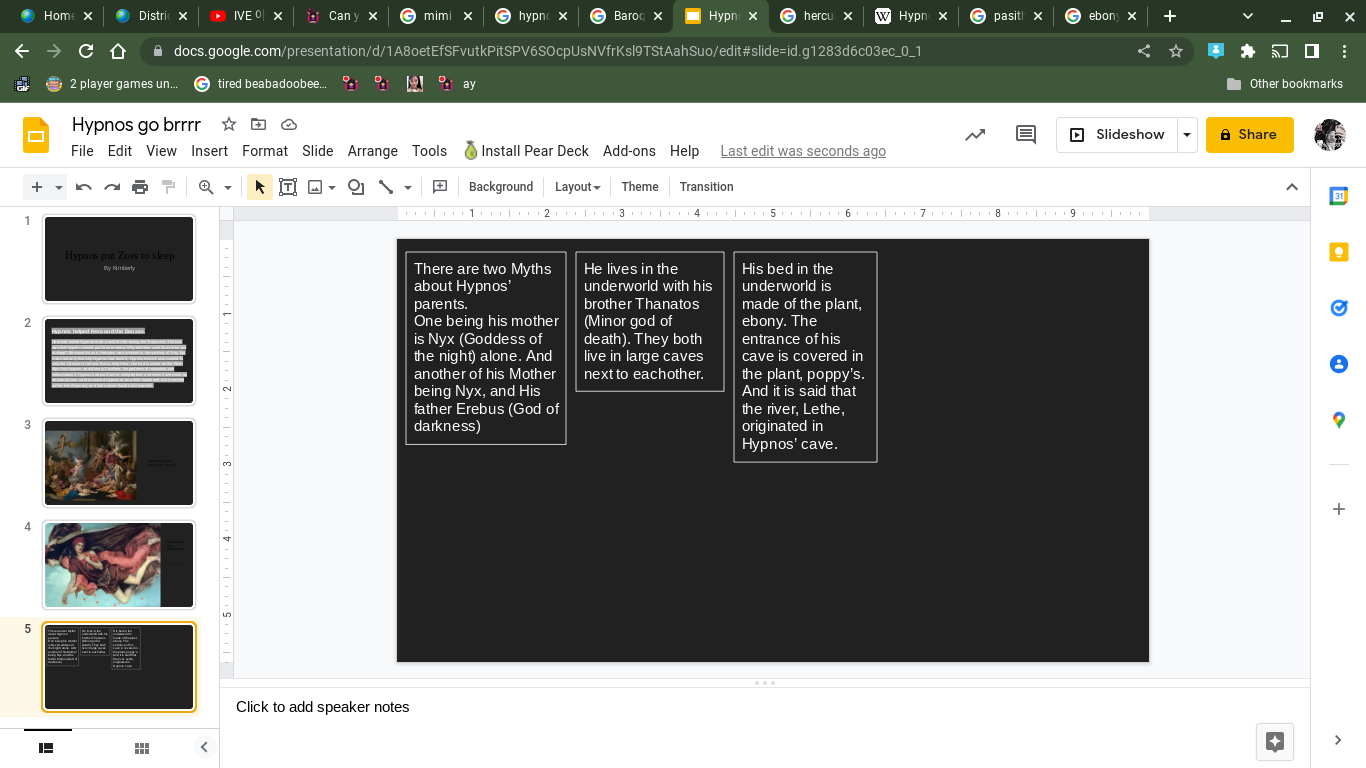Choose the Select cursor tool
Image resolution: width=1366 pixels, height=768 pixels.
pos(260,187)
